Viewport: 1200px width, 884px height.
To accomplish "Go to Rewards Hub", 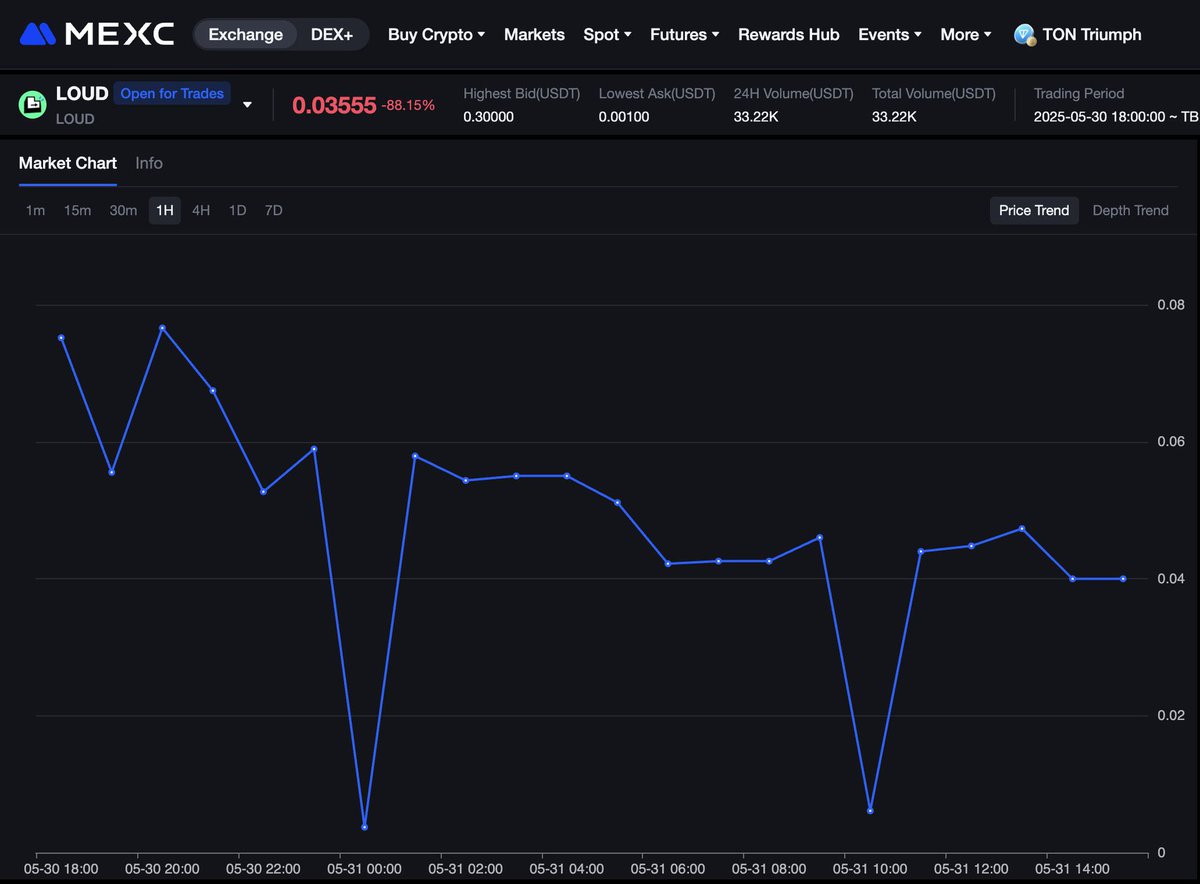I will pyautogui.click(x=789, y=34).
